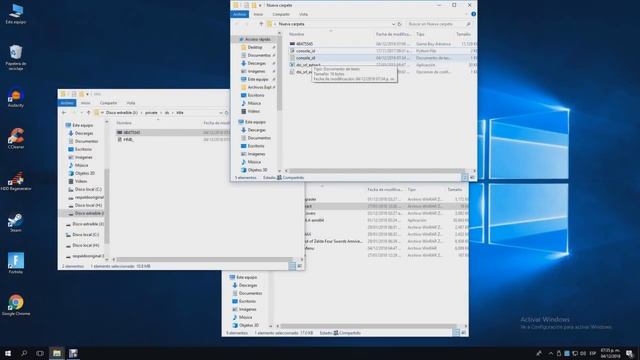Open the notification center icon
The image size is (640, 360).
[x=629, y=353]
